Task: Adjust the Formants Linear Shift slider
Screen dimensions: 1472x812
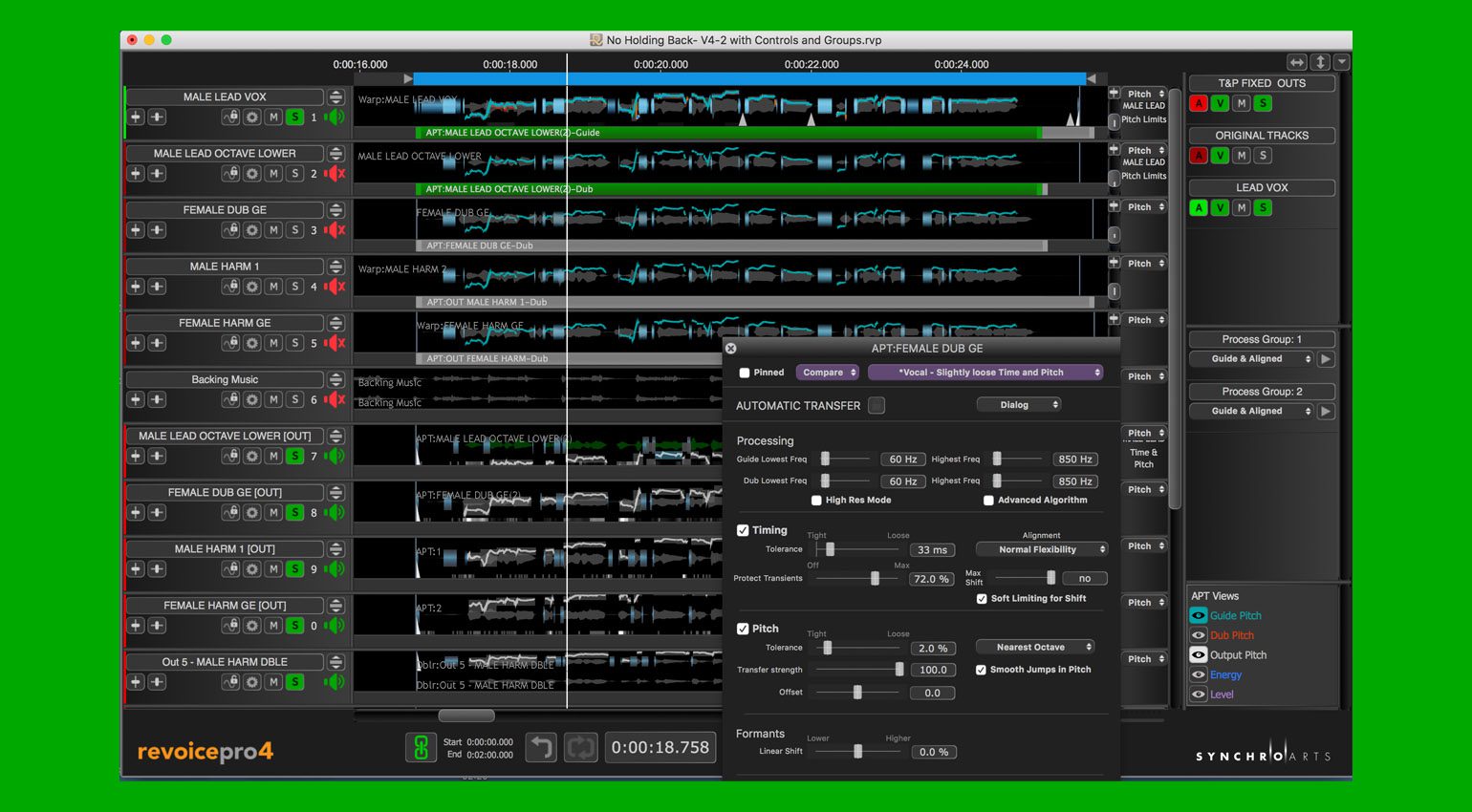Action: [857, 752]
